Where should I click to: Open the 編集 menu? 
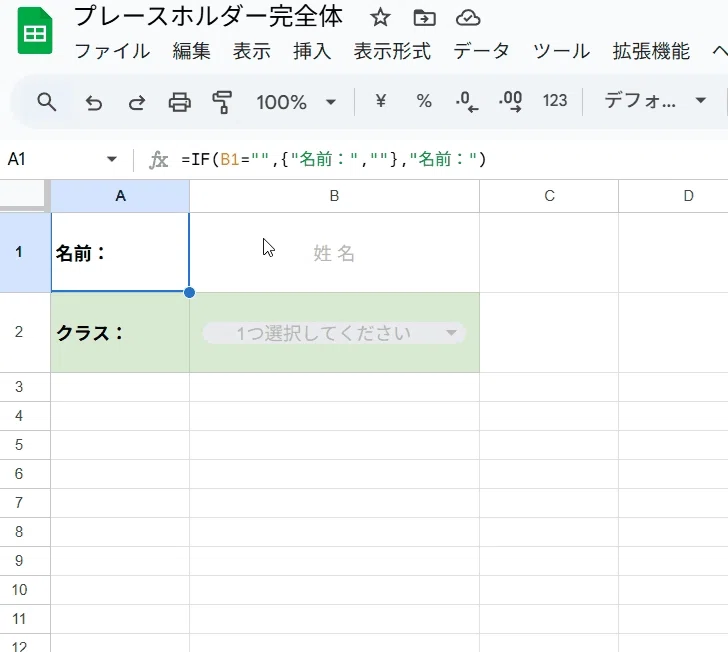coord(191,51)
